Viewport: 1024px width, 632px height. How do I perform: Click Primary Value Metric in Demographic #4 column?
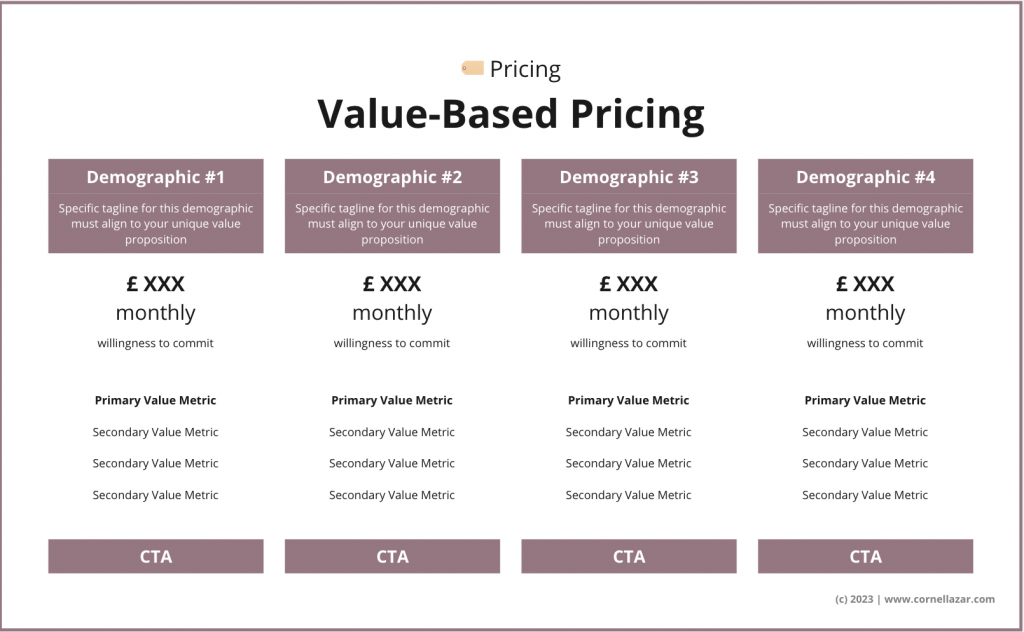865,400
